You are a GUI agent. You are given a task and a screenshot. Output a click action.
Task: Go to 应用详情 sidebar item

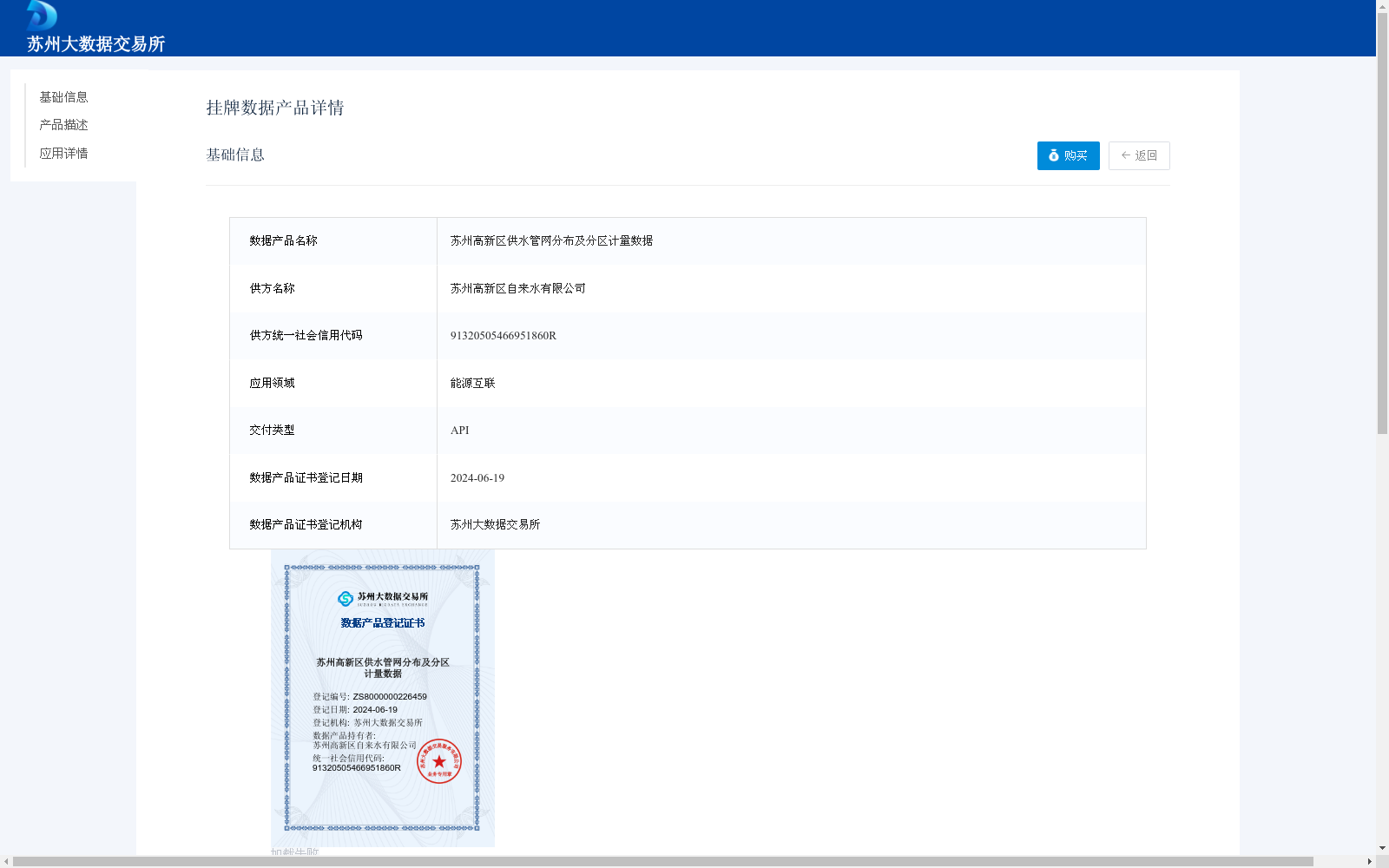tap(63, 154)
